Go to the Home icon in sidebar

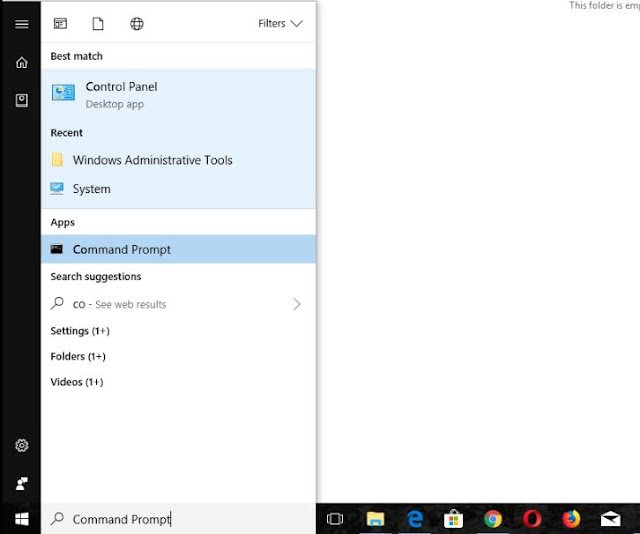click(x=22, y=62)
